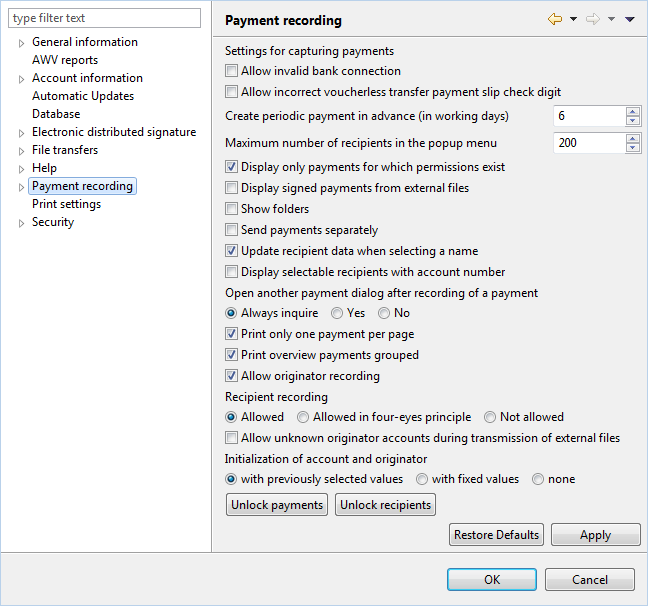Screen dimensions: 648x606
Task: Click the yellow back navigation arrow
Action: (555, 19)
